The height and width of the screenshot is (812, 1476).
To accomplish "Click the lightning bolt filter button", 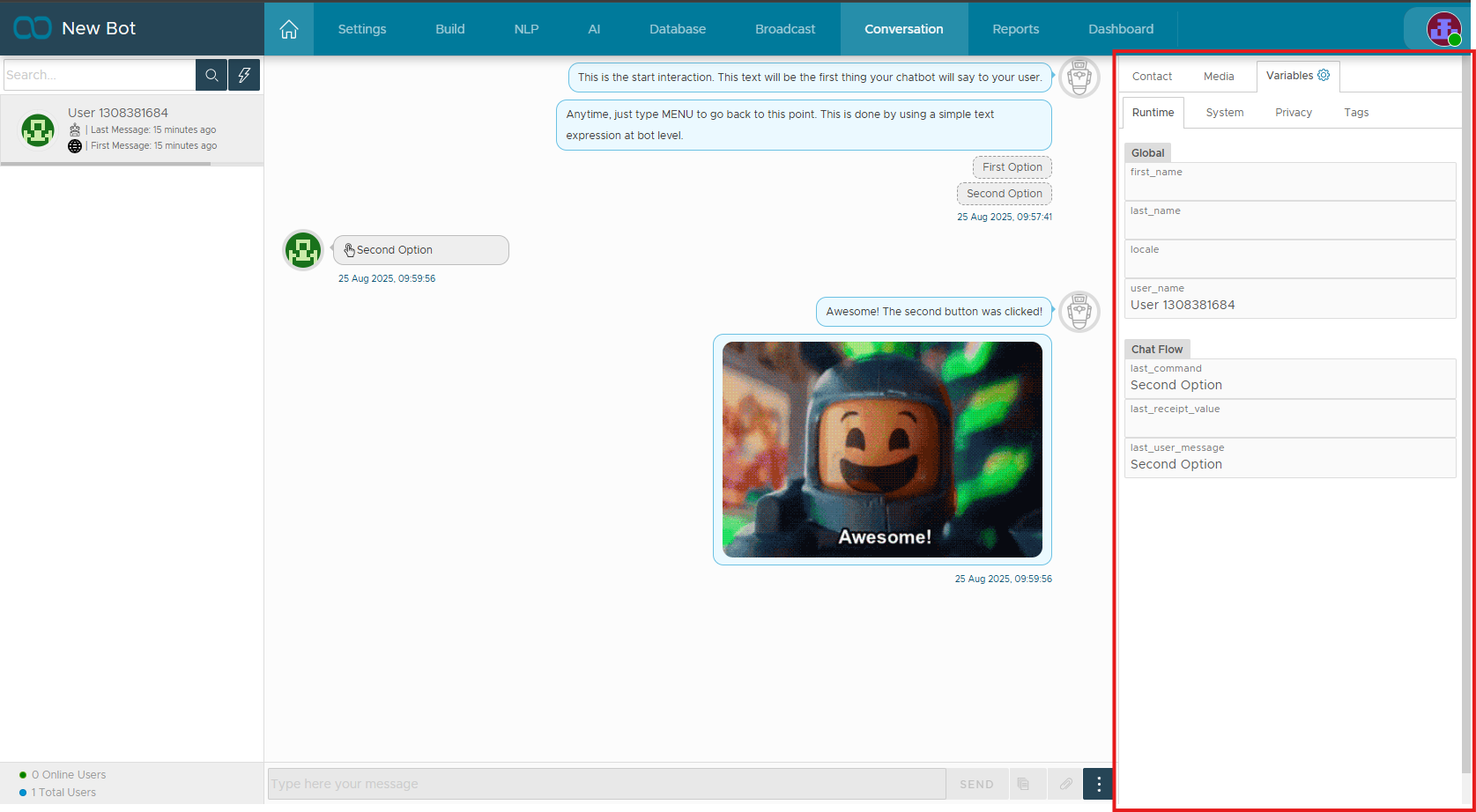I will click(x=244, y=75).
